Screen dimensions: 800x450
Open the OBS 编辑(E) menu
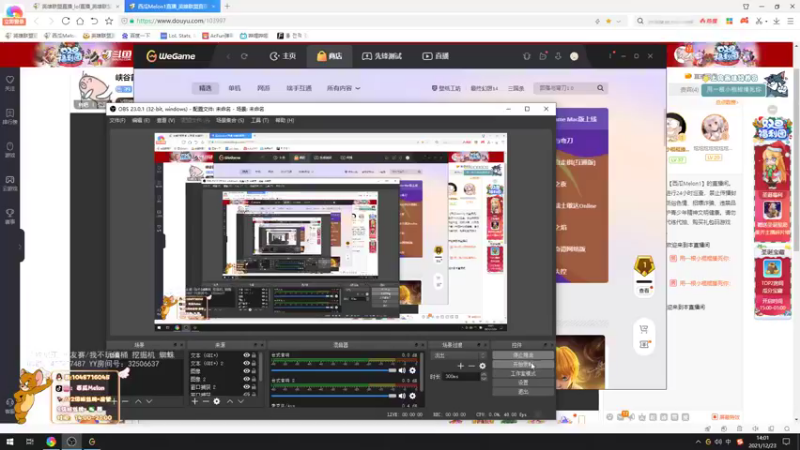pos(141,120)
